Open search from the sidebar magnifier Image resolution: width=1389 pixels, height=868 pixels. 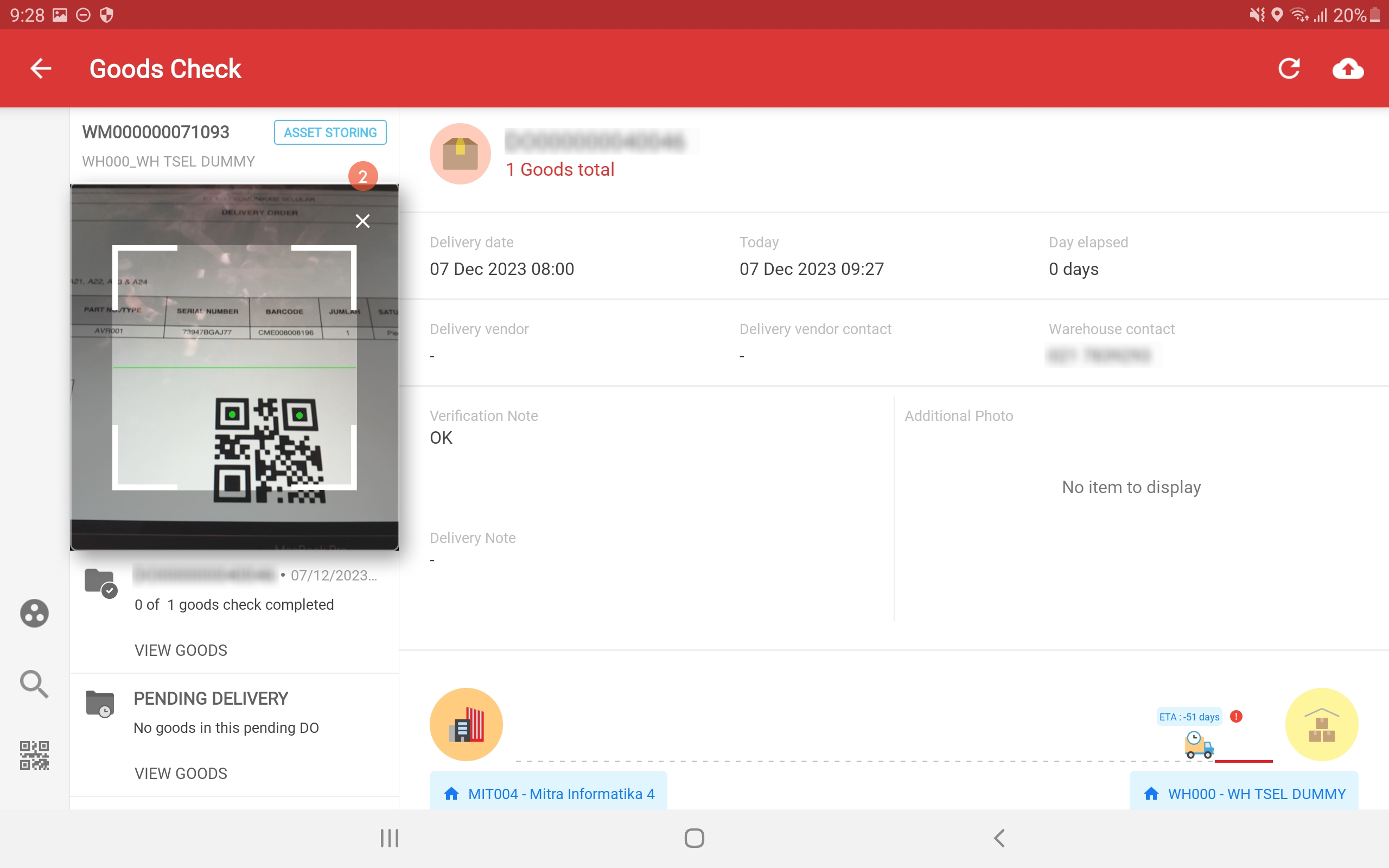[34, 684]
